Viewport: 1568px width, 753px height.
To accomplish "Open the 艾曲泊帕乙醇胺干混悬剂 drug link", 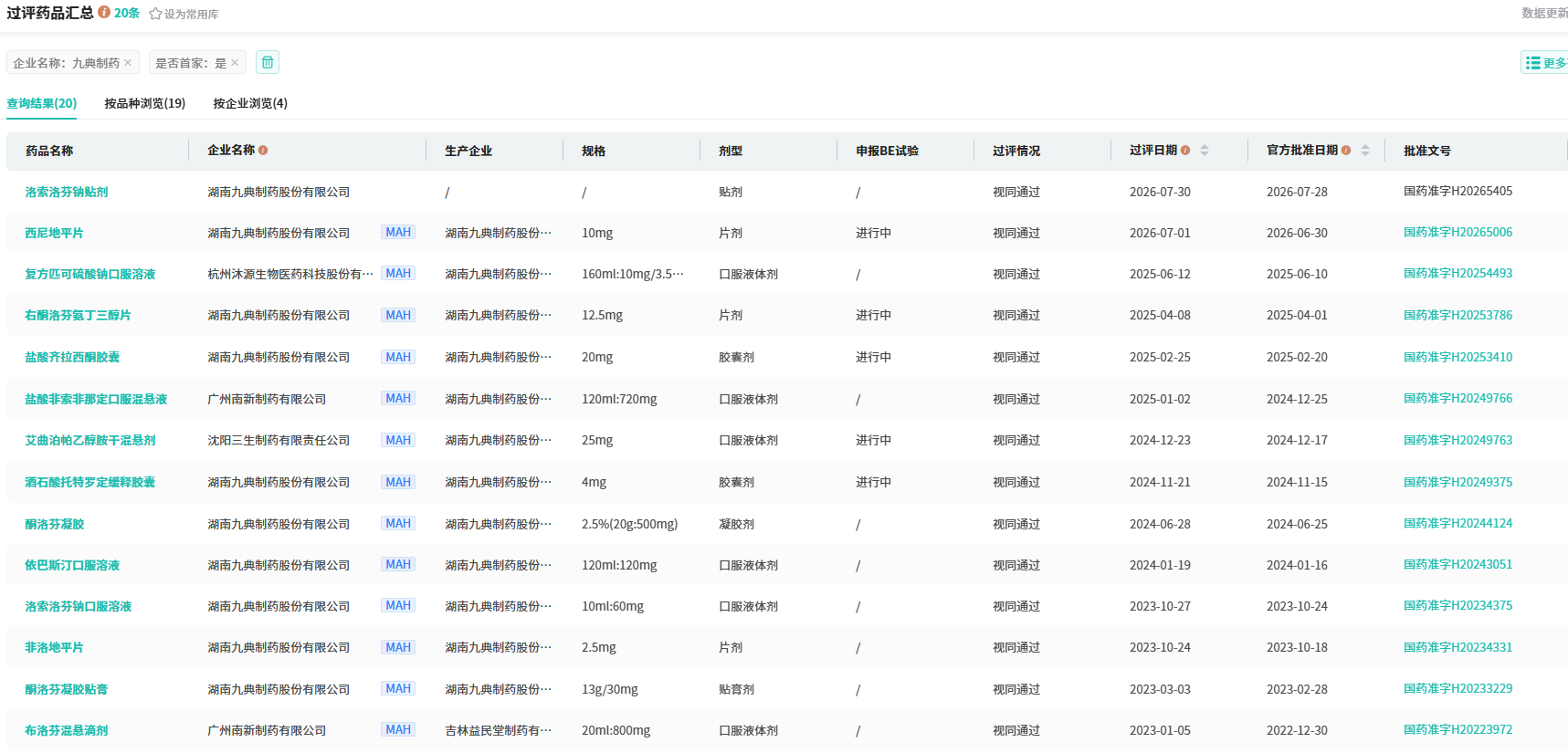I will coord(90,441).
